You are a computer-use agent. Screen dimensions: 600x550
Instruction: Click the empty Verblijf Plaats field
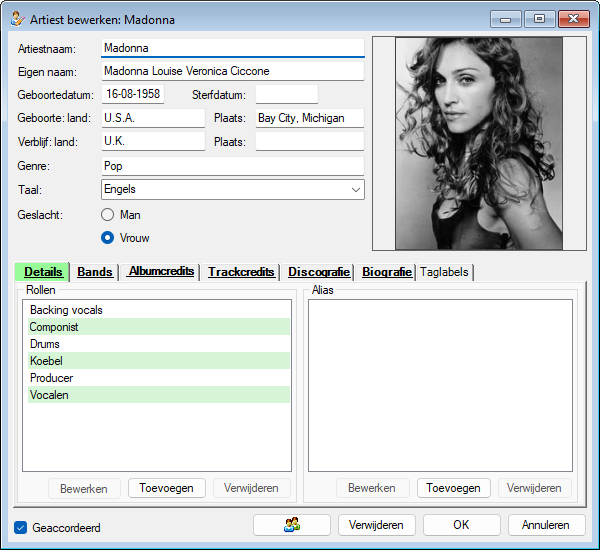tap(310, 141)
